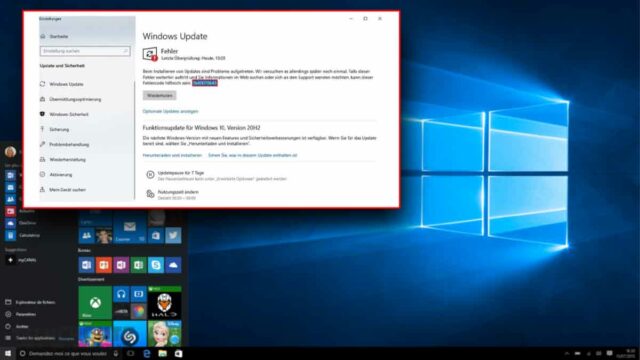Viewport: 640px width, 360px height.
Task: Open File Explorer from the taskbar
Action: coord(162,353)
